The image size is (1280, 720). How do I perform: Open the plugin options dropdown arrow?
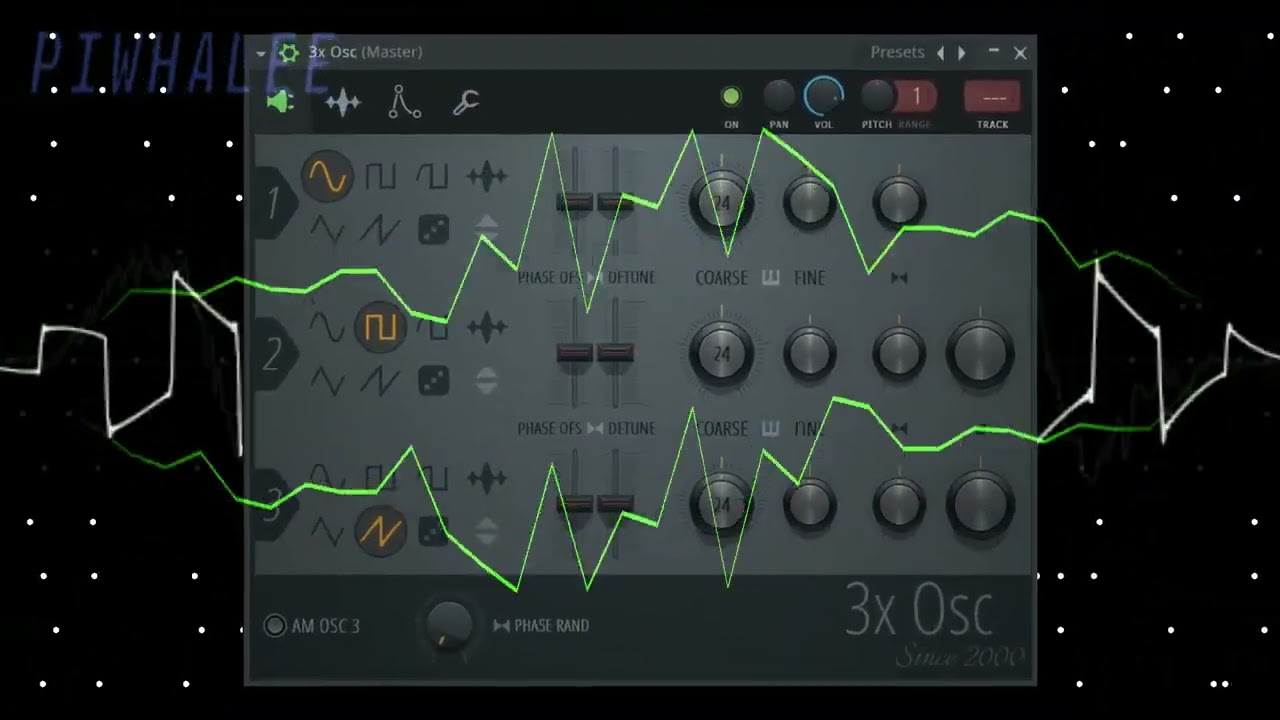[262, 53]
